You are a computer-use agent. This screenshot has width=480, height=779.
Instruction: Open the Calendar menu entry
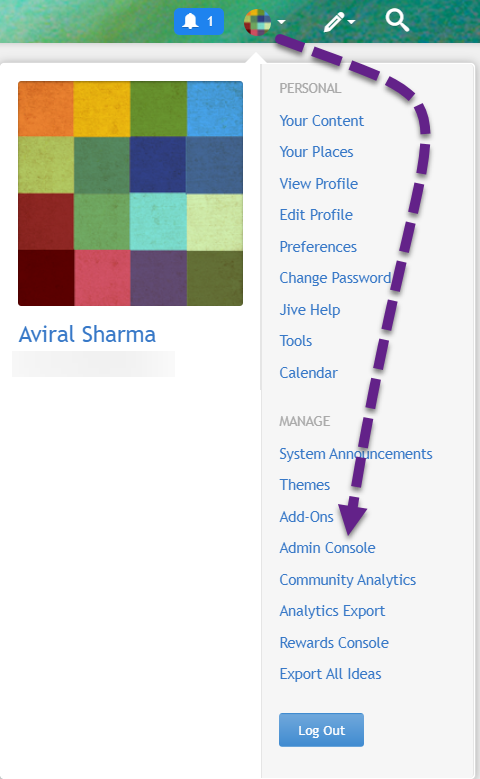(x=309, y=373)
